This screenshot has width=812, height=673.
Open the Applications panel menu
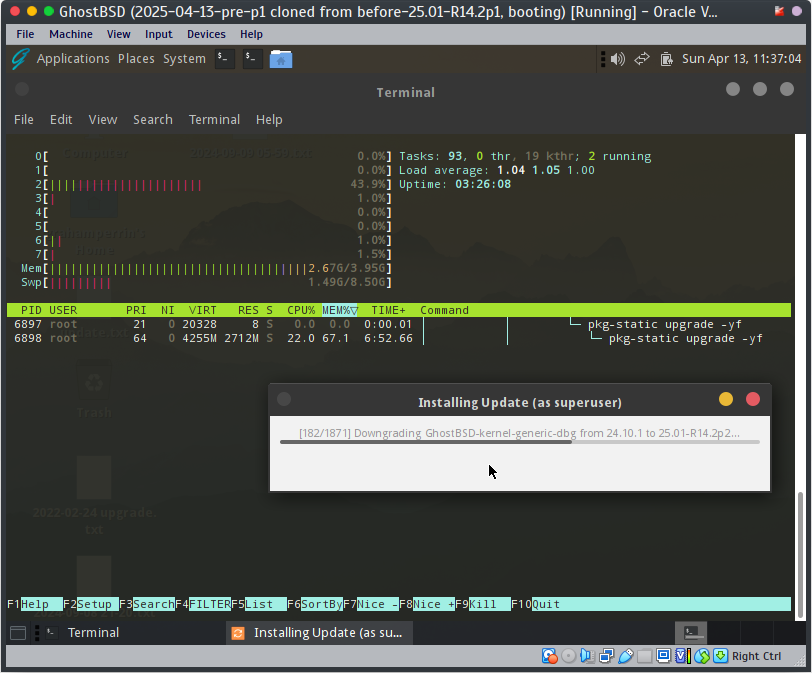[73, 59]
